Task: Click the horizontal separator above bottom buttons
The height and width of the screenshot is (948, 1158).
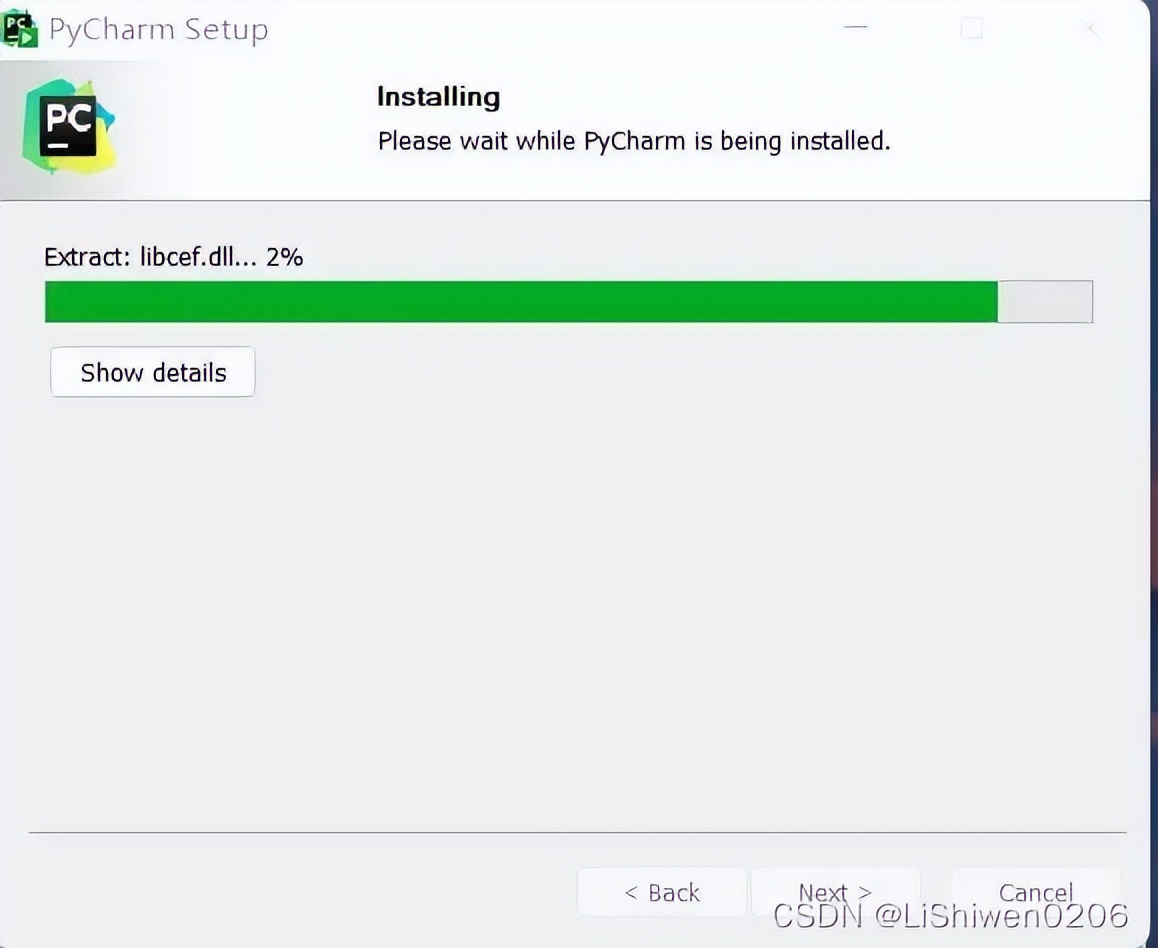Action: (x=578, y=833)
